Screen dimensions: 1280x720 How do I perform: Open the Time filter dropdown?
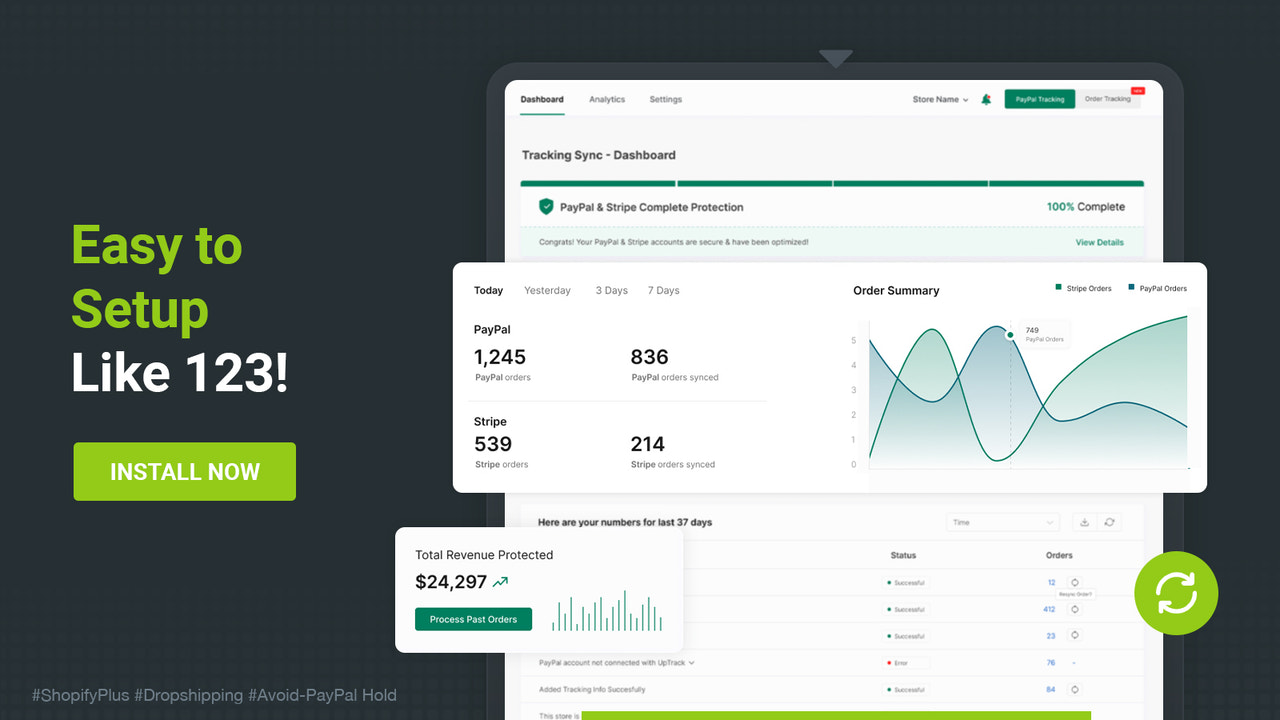point(1003,522)
